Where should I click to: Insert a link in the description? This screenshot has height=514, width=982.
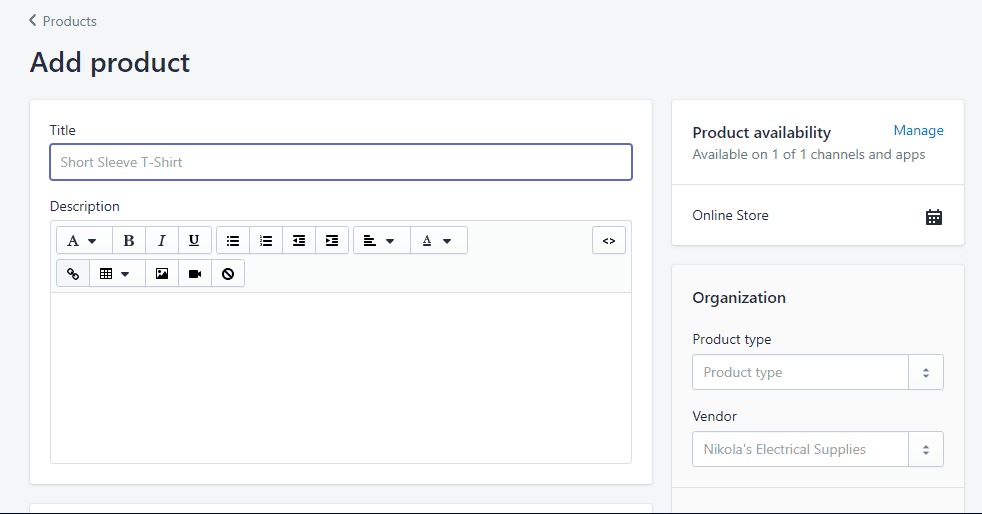click(73, 274)
